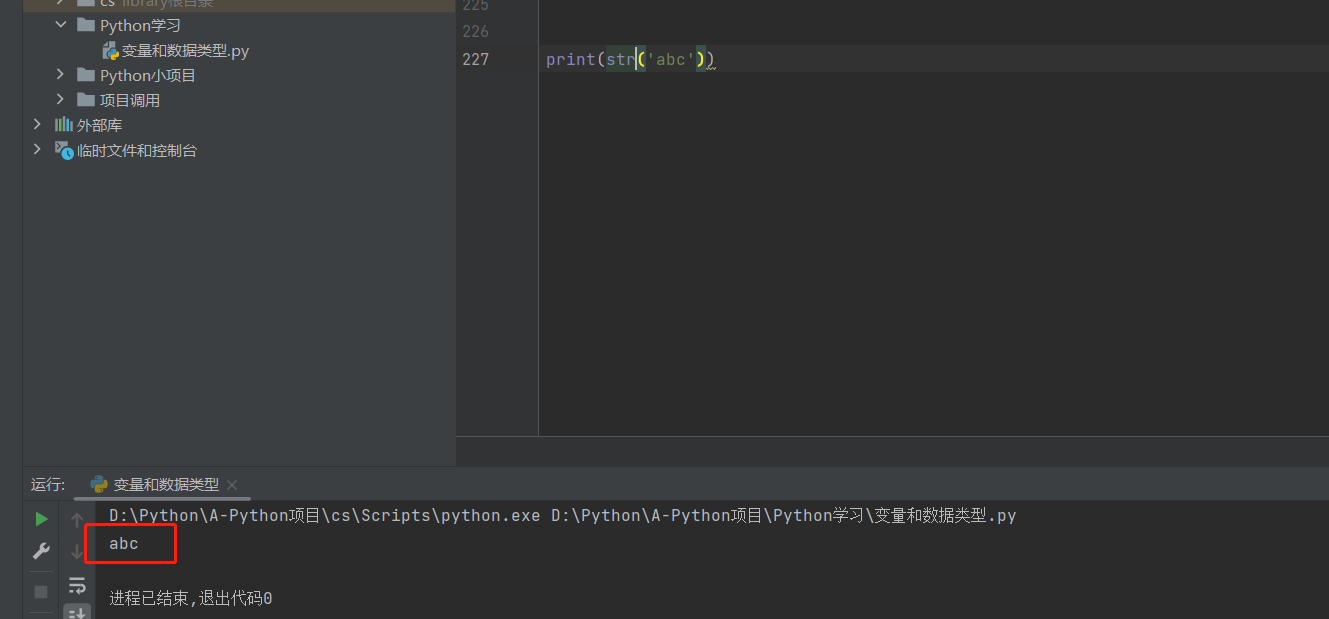
Task: Click the 'abc' string literal in editor
Action: point(670,59)
